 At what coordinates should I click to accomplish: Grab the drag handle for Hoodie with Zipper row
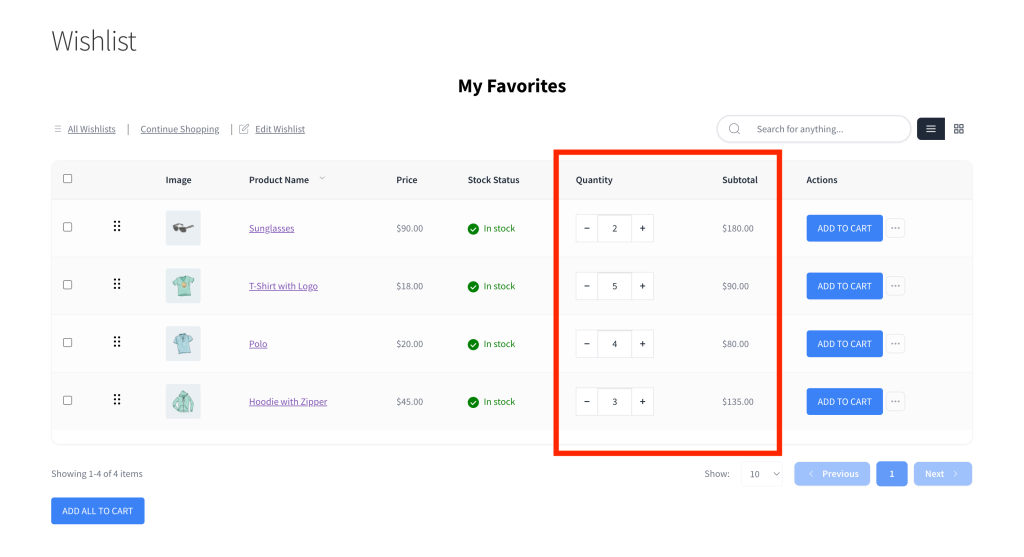pyautogui.click(x=117, y=399)
